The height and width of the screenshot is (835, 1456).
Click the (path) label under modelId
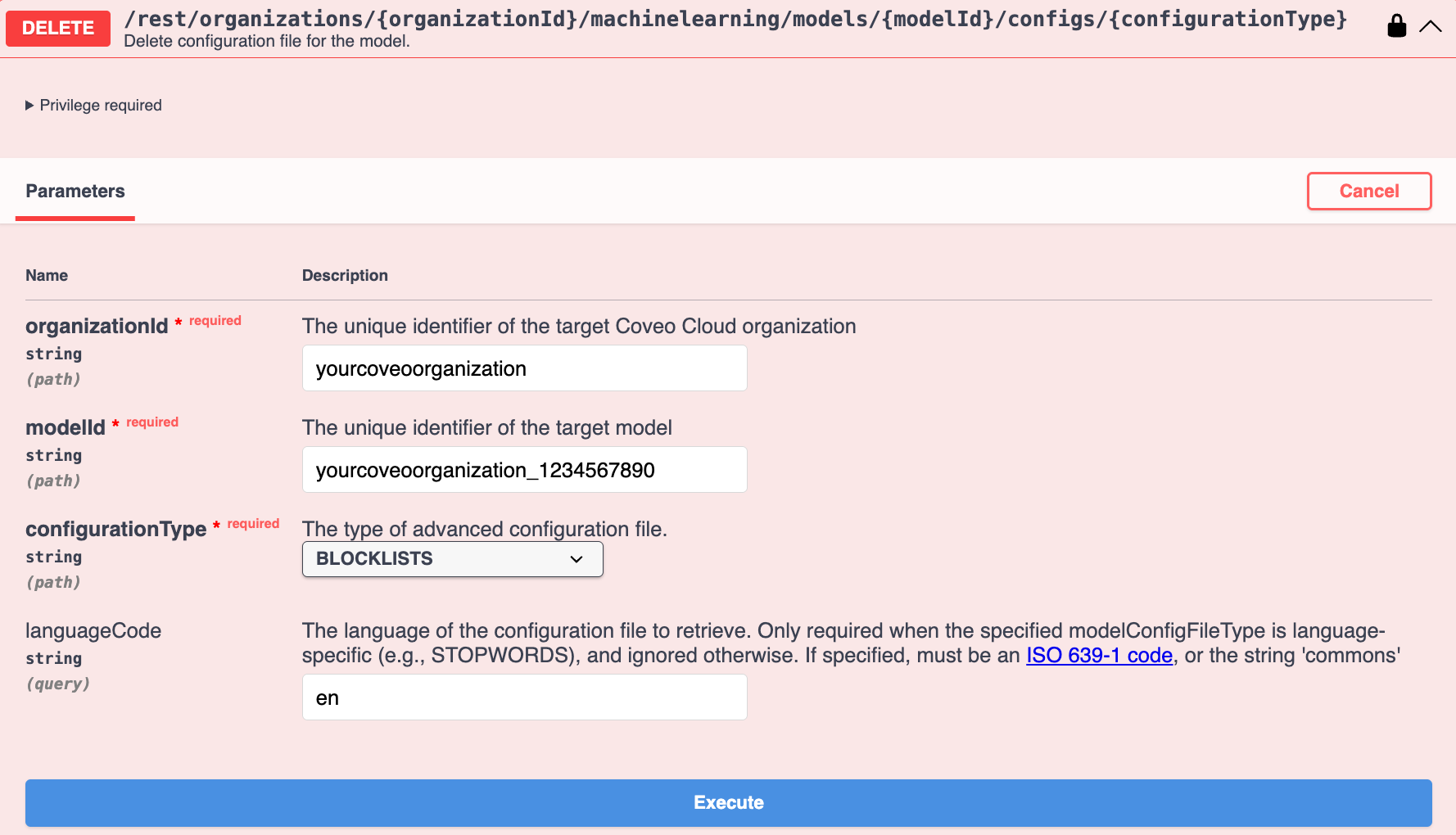pos(53,481)
